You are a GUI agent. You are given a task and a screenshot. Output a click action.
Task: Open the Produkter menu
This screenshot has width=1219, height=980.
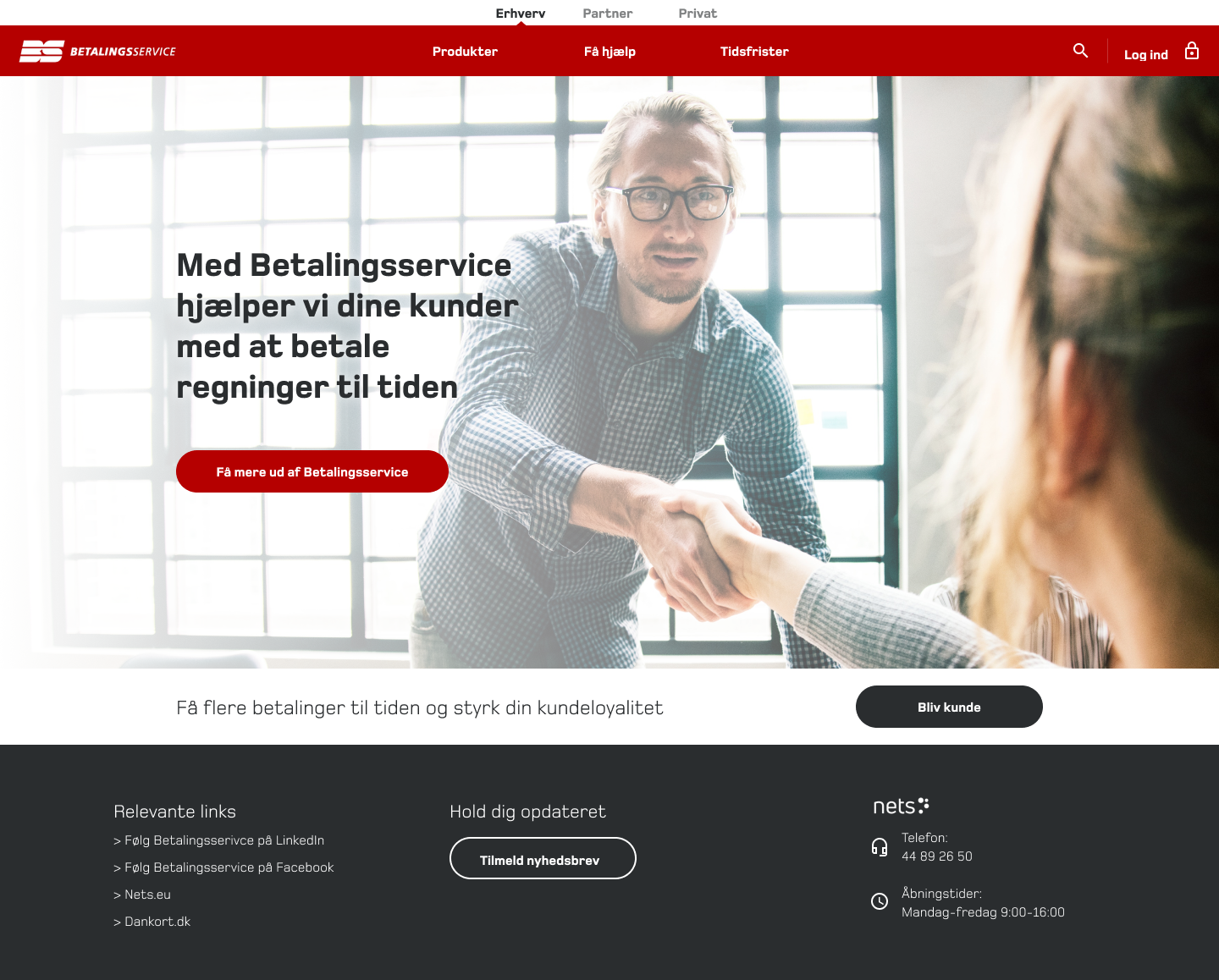pyautogui.click(x=465, y=52)
